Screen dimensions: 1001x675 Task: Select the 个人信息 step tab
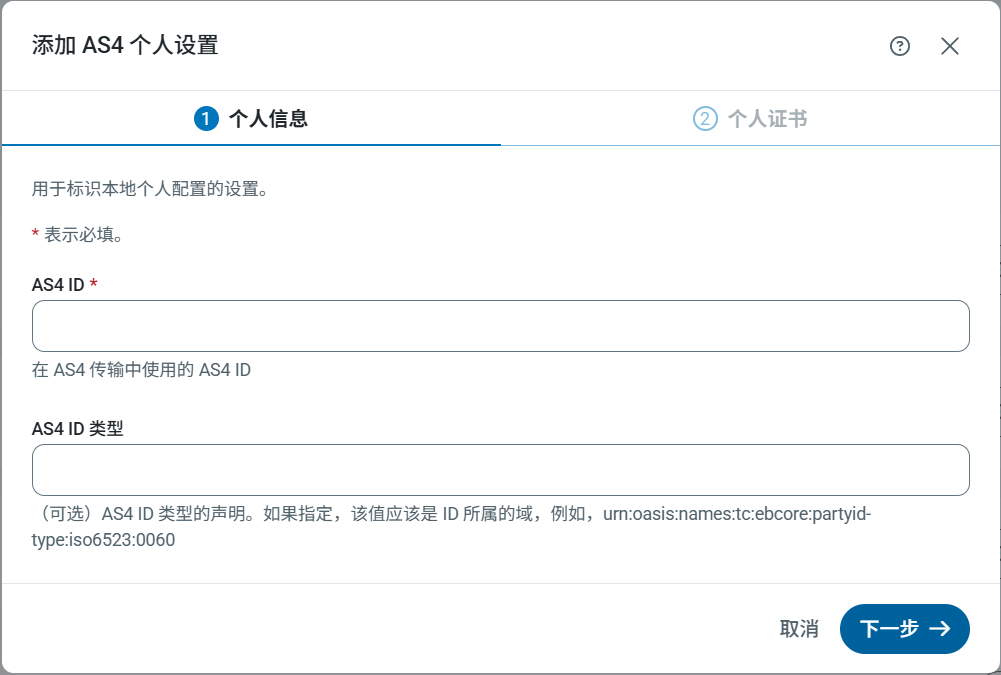click(251, 119)
